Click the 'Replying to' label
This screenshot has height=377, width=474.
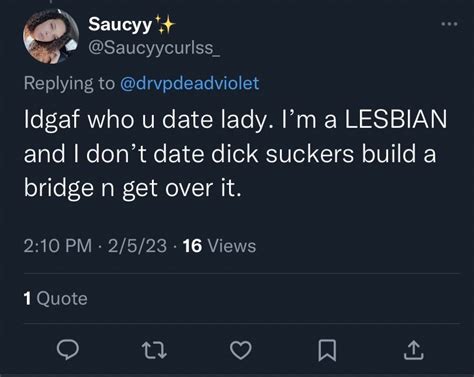tap(69, 83)
